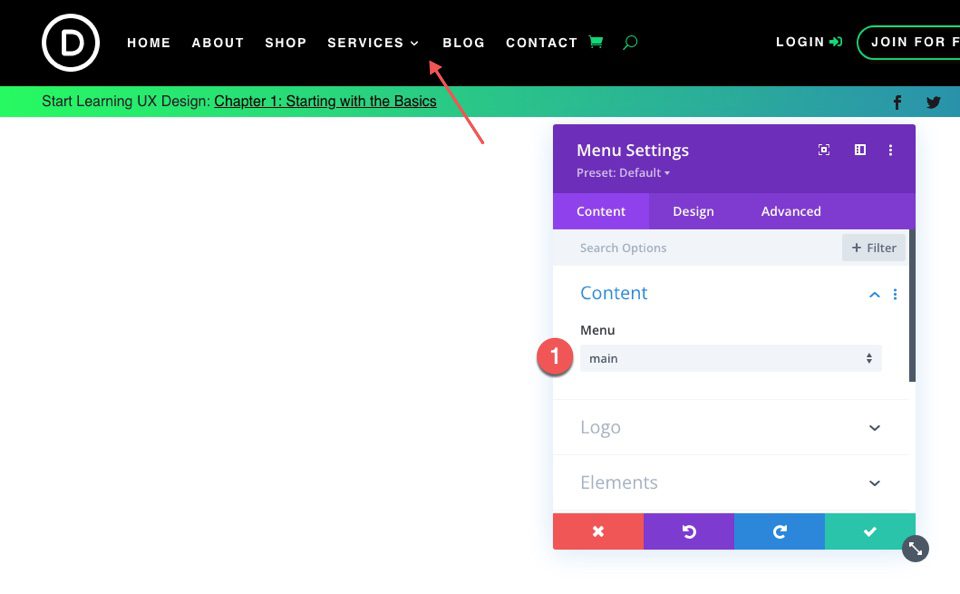Switch to the Advanced tab
The width and height of the screenshot is (960, 594).
pos(790,211)
